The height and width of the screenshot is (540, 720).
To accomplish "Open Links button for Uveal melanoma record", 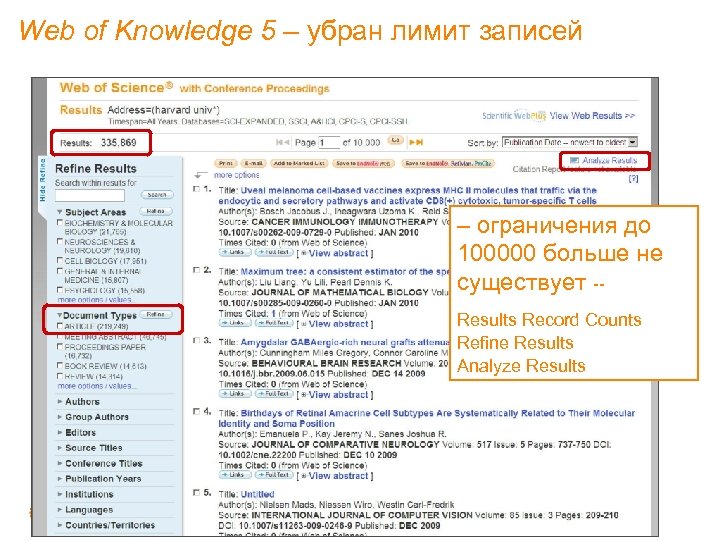I will [x=235, y=252].
